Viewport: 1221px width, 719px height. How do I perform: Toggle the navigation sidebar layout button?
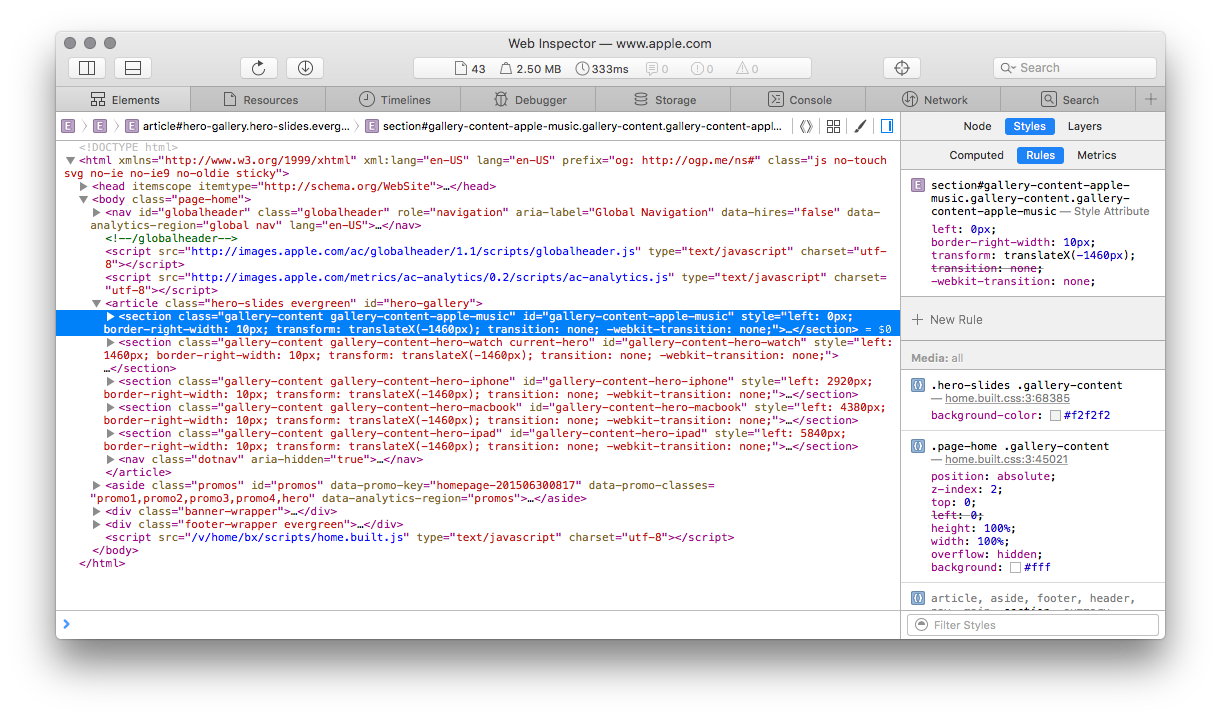(87, 68)
